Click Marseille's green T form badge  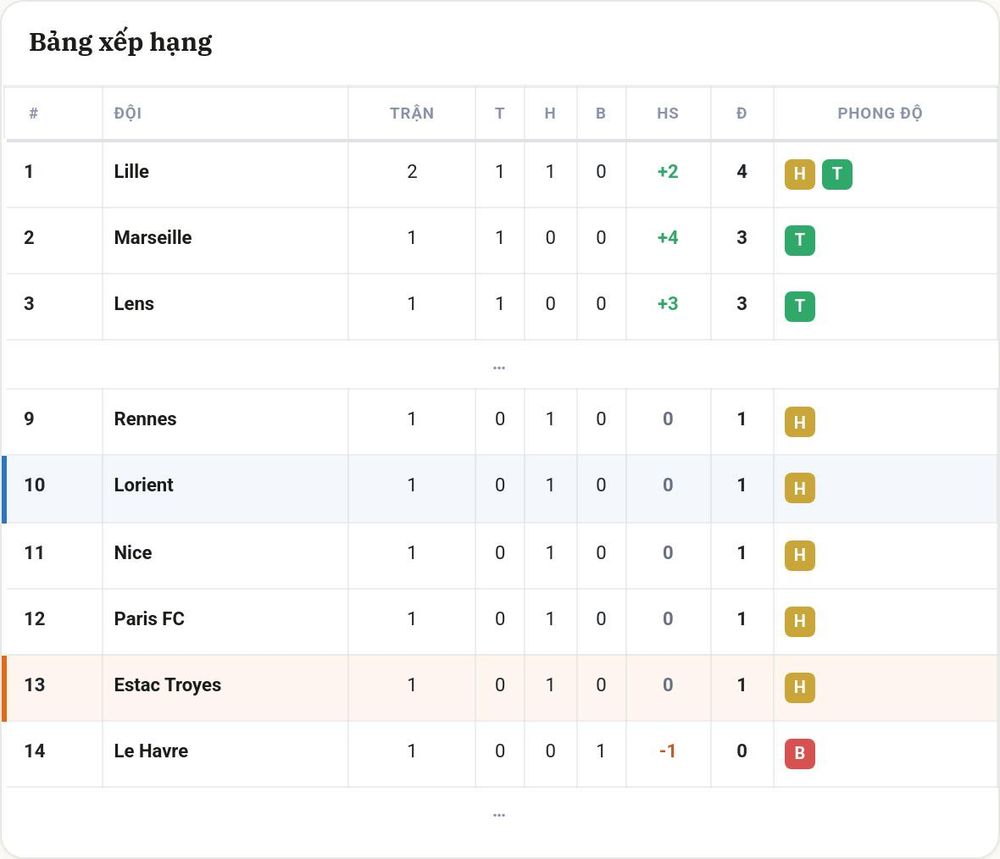pyautogui.click(x=799, y=240)
